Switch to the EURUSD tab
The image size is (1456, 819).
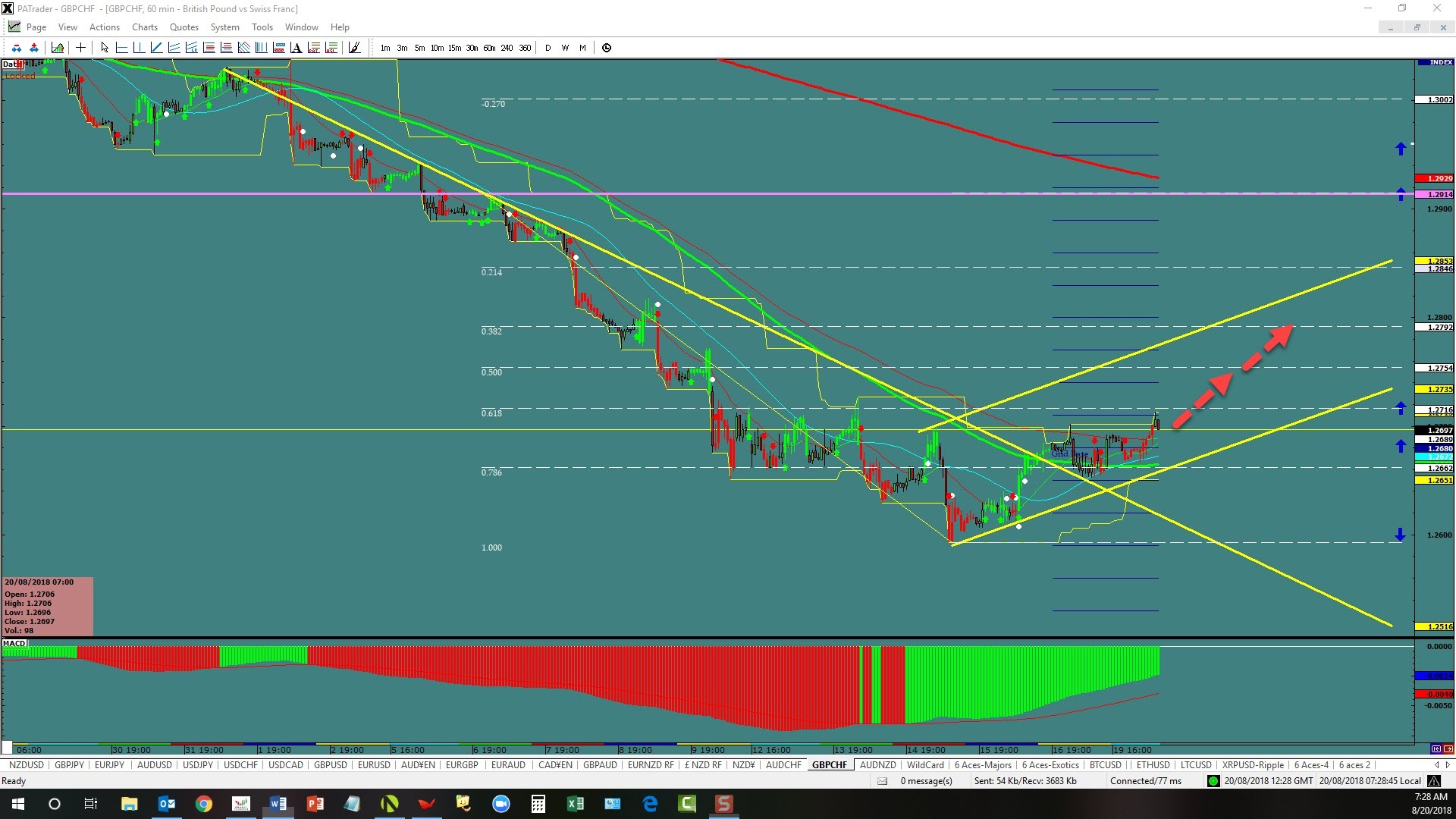tap(374, 765)
